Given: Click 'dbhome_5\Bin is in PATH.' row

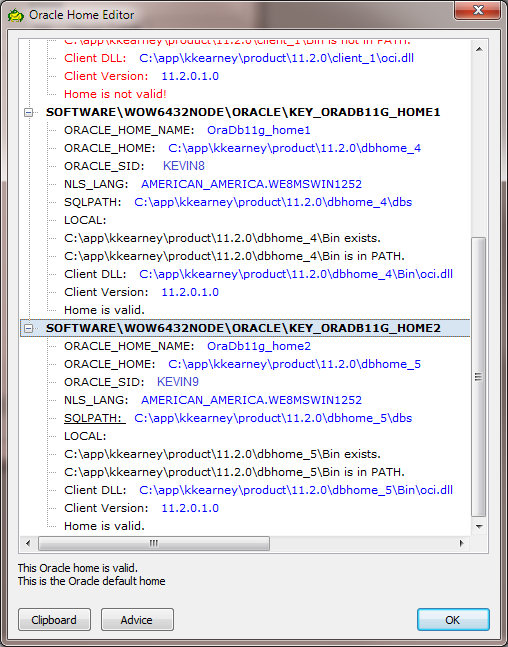Looking at the screenshot, I should [234, 472].
